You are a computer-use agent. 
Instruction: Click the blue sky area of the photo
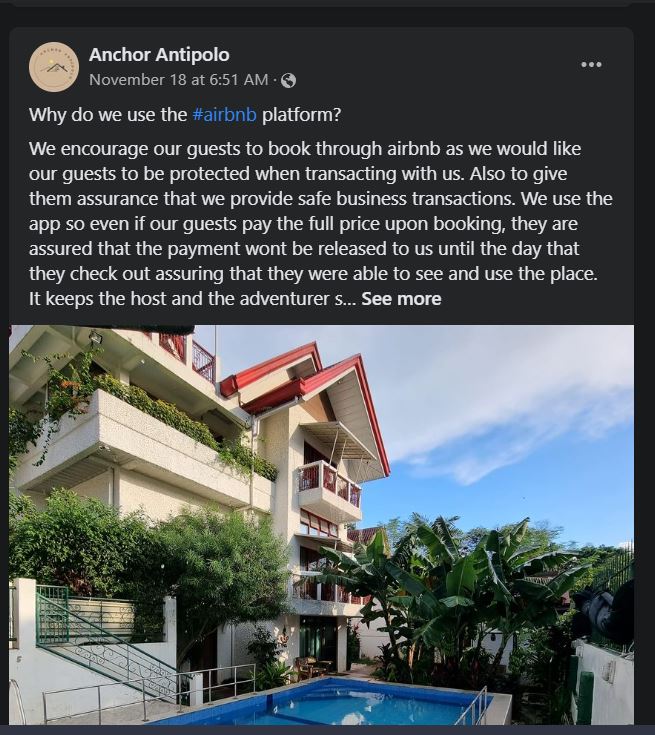coord(560,500)
